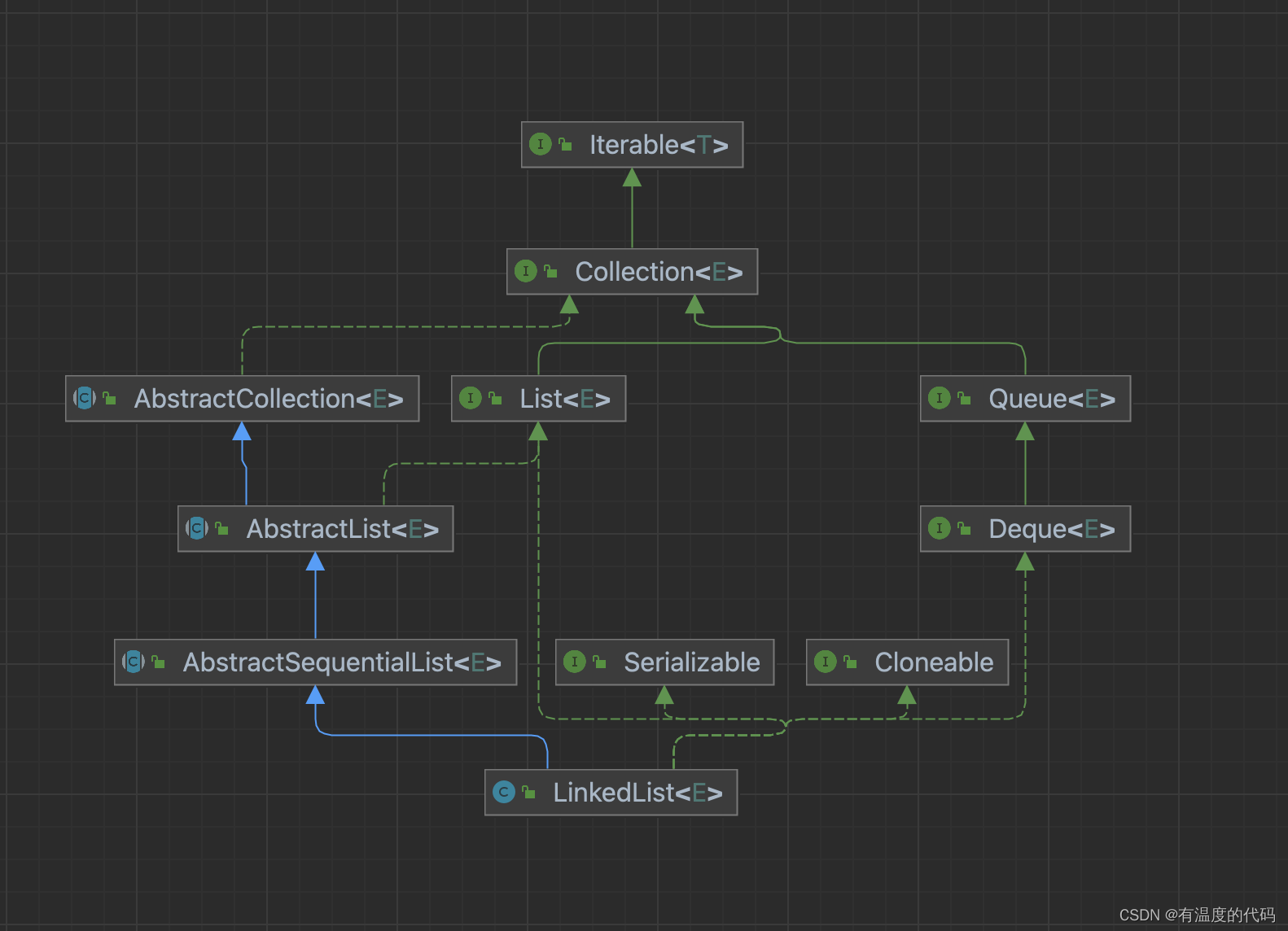Click the public lock icon on AbstractList<E>
Image resolution: width=1288 pixels, height=931 pixels.
tap(221, 528)
